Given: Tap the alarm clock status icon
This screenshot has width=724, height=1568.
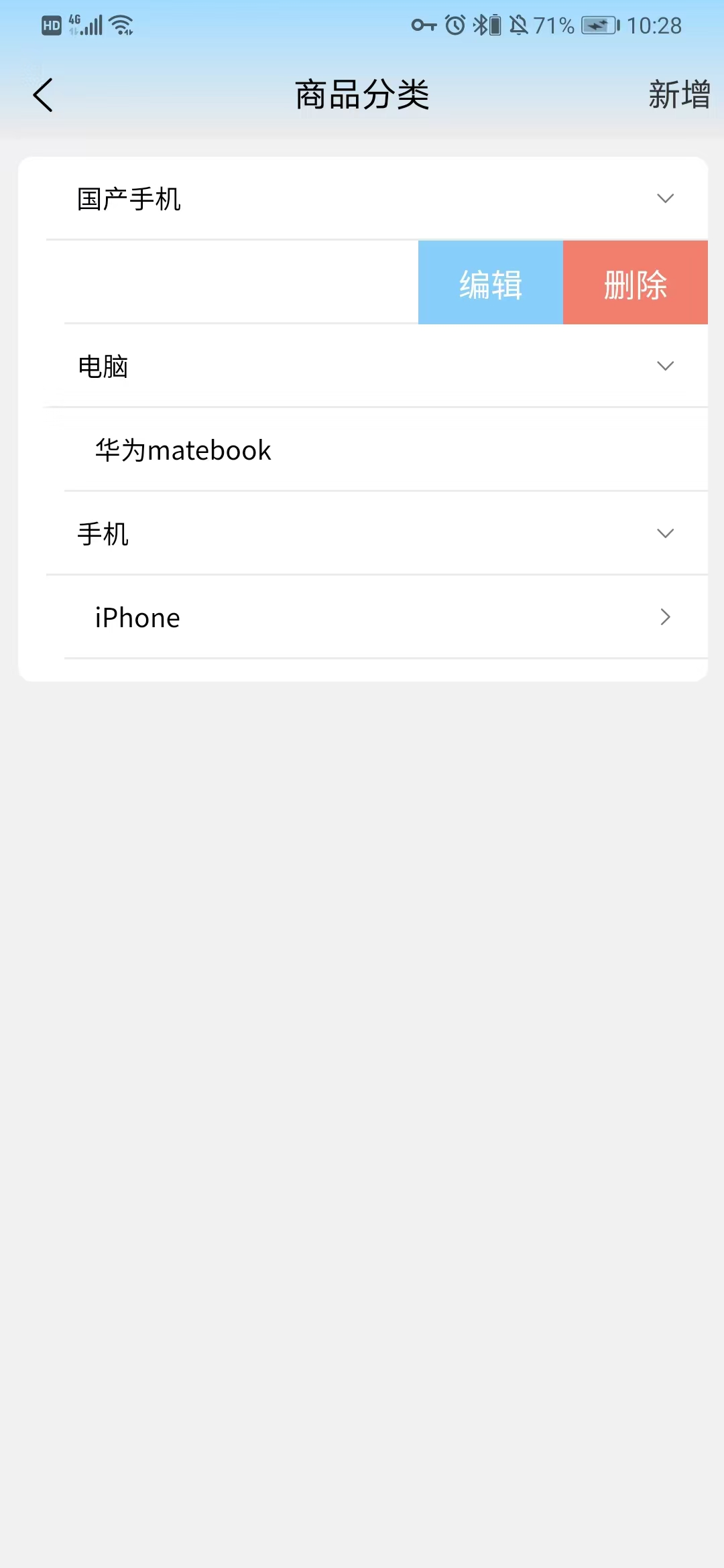Looking at the screenshot, I should (455, 25).
